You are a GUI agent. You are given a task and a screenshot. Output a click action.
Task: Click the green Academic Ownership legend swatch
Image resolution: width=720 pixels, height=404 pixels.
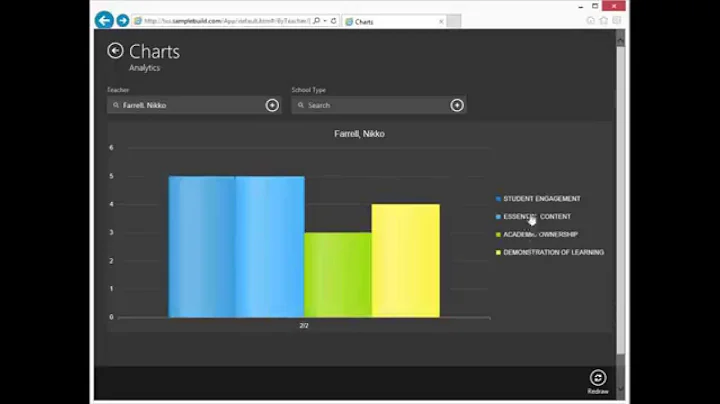coord(498,235)
